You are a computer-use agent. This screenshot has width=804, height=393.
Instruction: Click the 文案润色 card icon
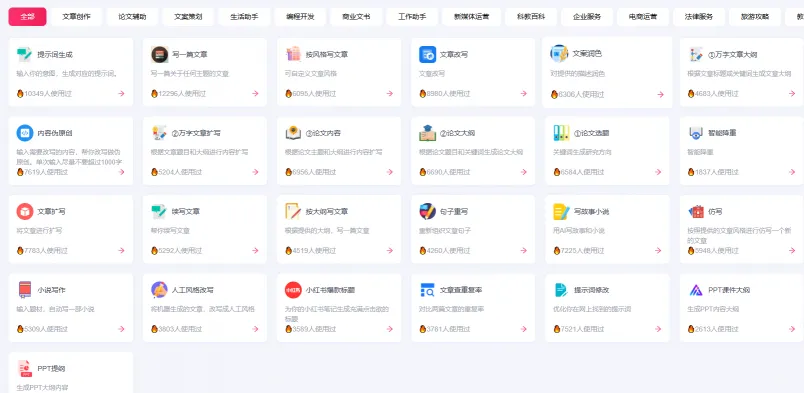coord(559,53)
